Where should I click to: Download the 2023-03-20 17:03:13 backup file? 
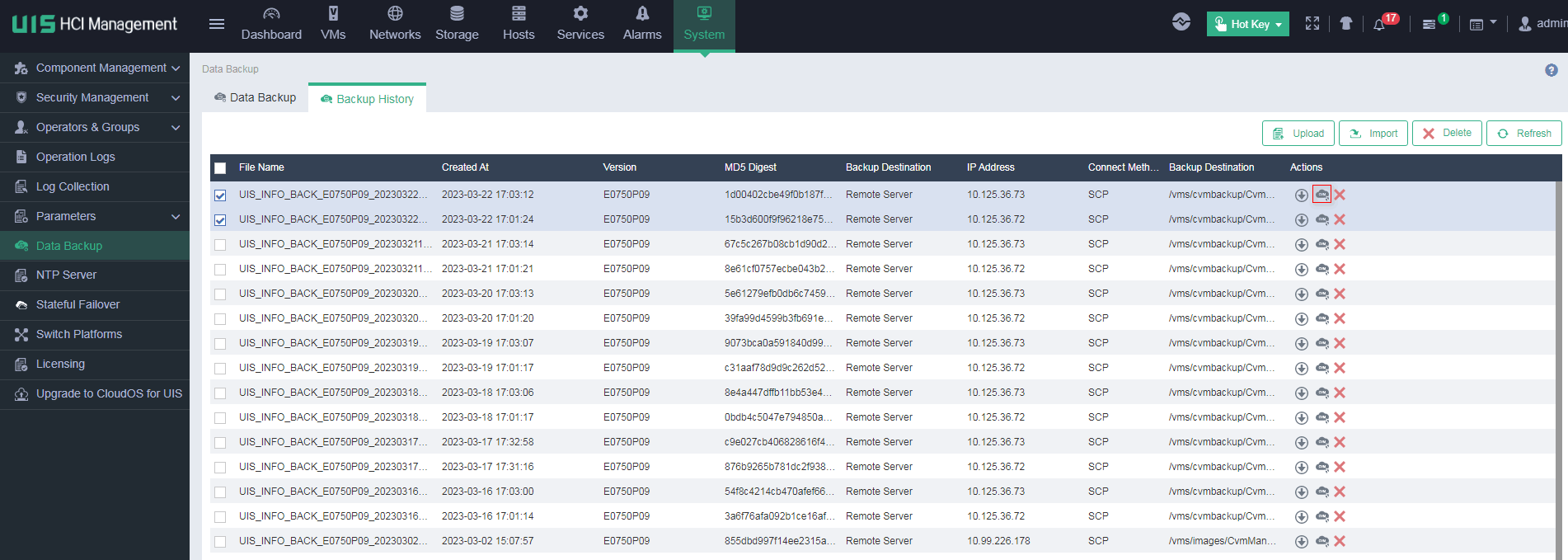pyautogui.click(x=1301, y=294)
